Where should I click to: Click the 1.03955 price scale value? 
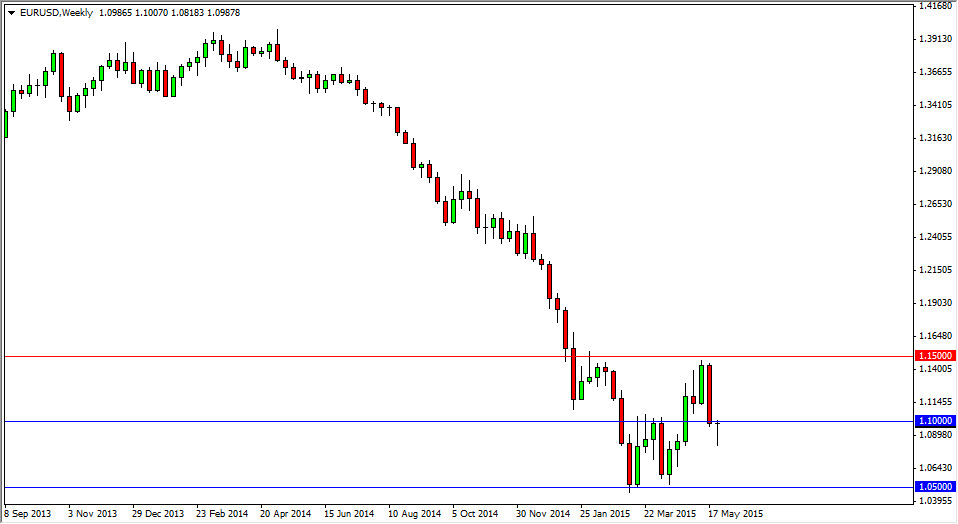[x=935, y=501]
